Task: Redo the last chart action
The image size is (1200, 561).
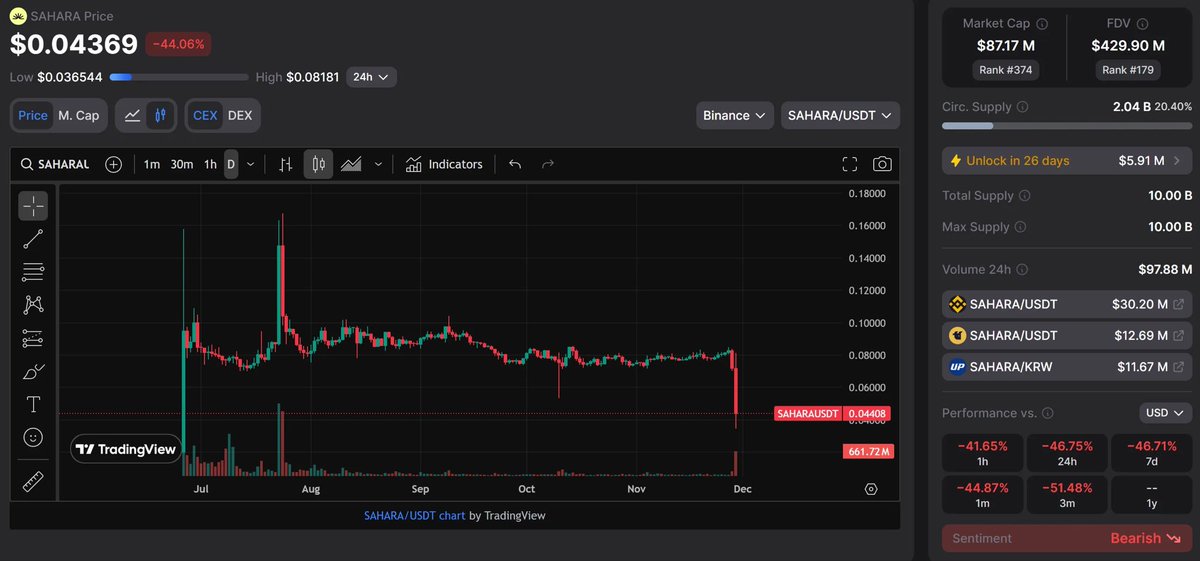Action: [x=547, y=164]
